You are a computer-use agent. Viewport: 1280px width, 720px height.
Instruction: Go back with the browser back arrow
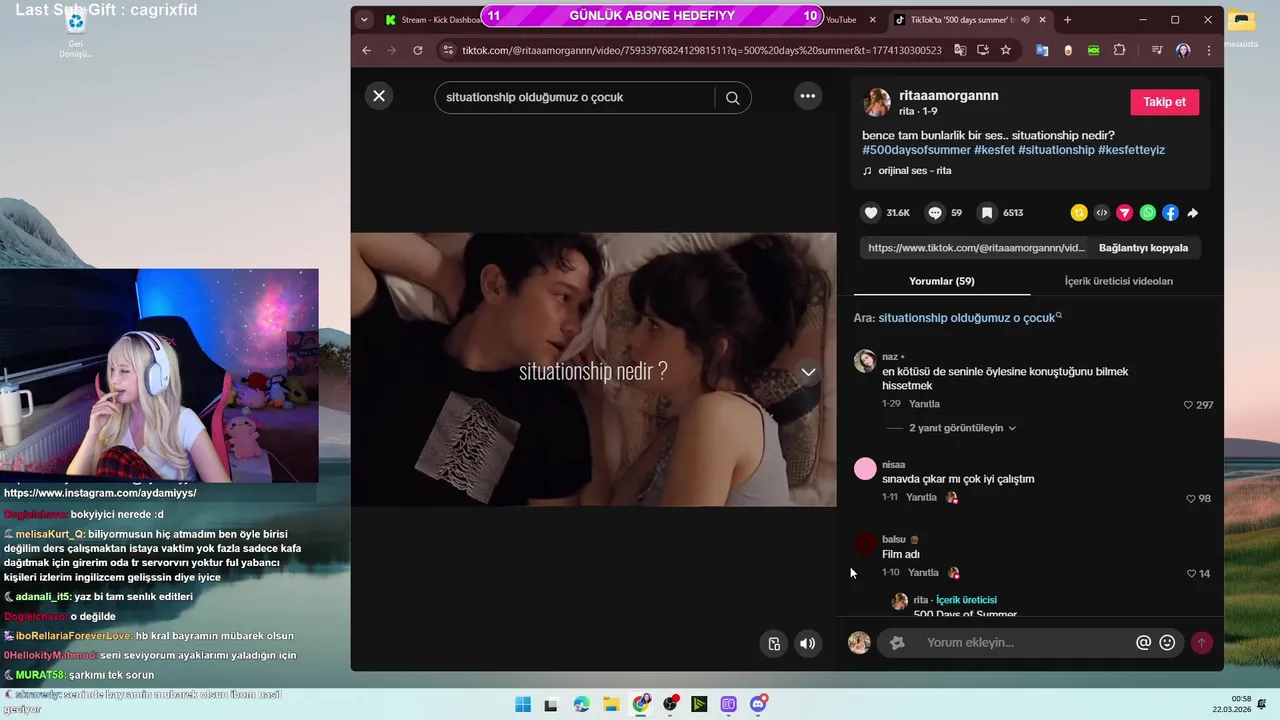click(x=366, y=50)
